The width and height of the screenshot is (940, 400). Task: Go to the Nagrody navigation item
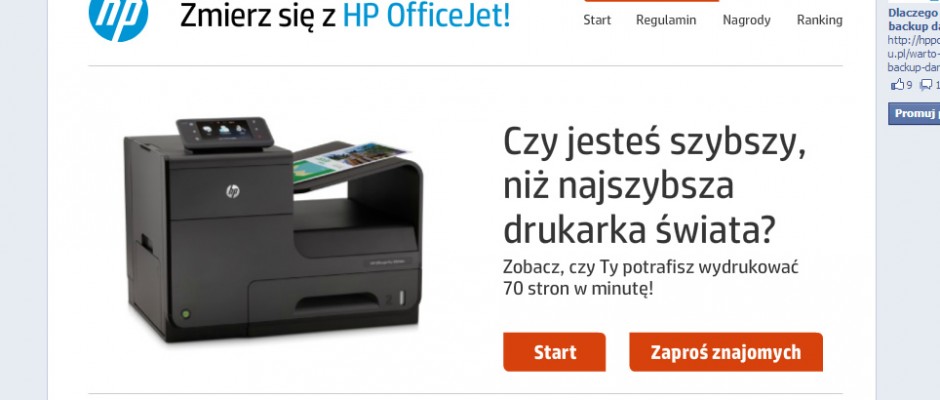pos(746,20)
